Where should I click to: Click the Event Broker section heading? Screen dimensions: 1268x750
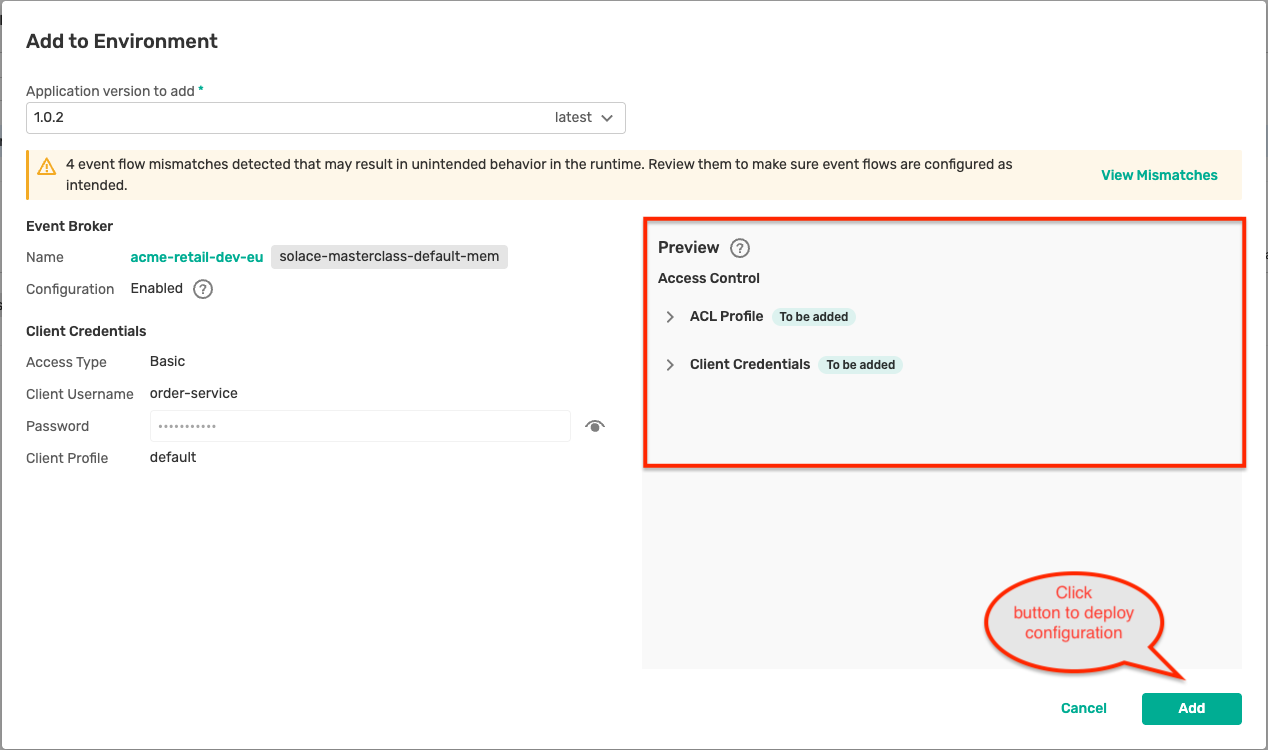tap(69, 226)
